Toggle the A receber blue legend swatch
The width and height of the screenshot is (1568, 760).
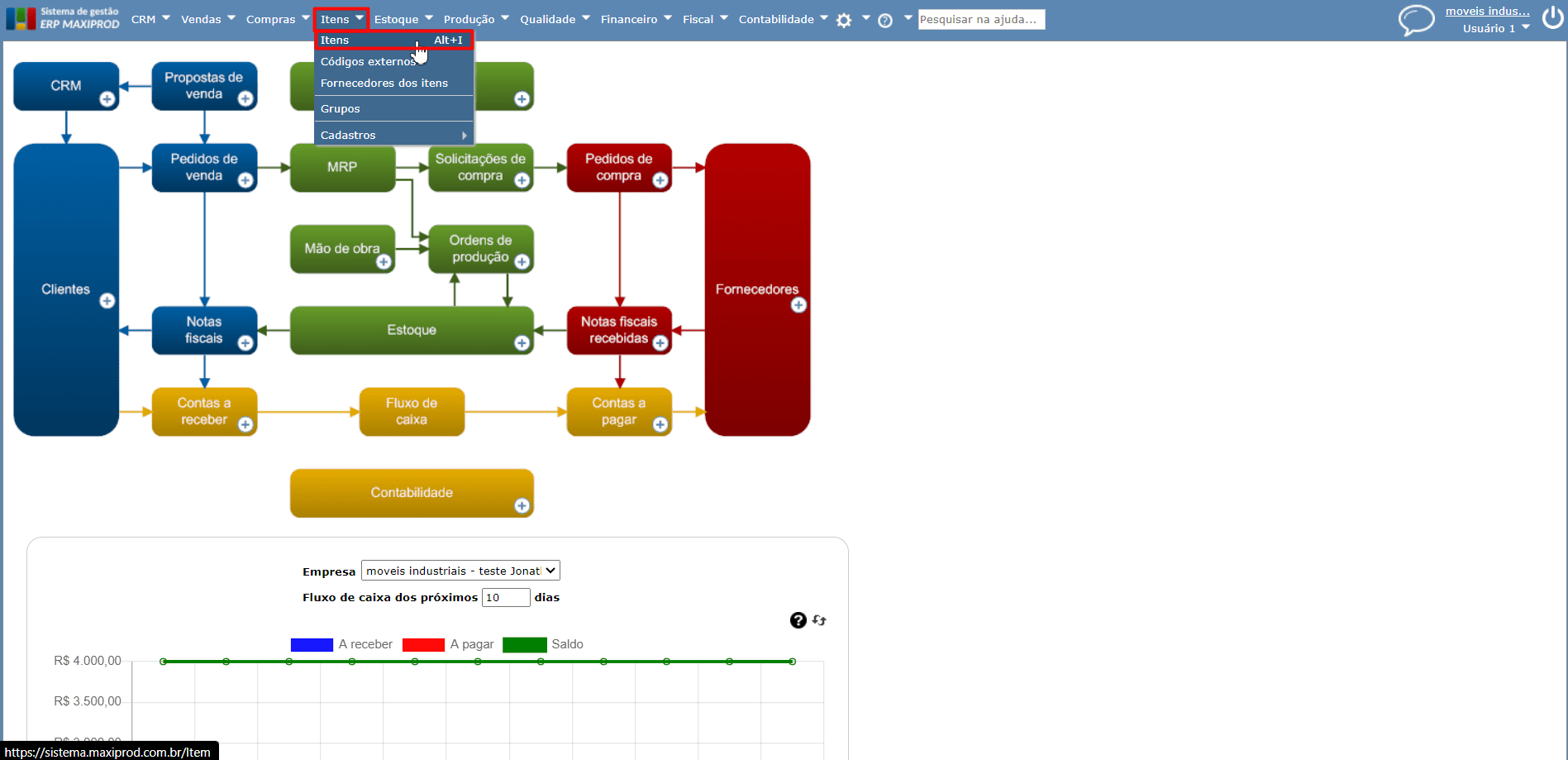pos(312,644)
